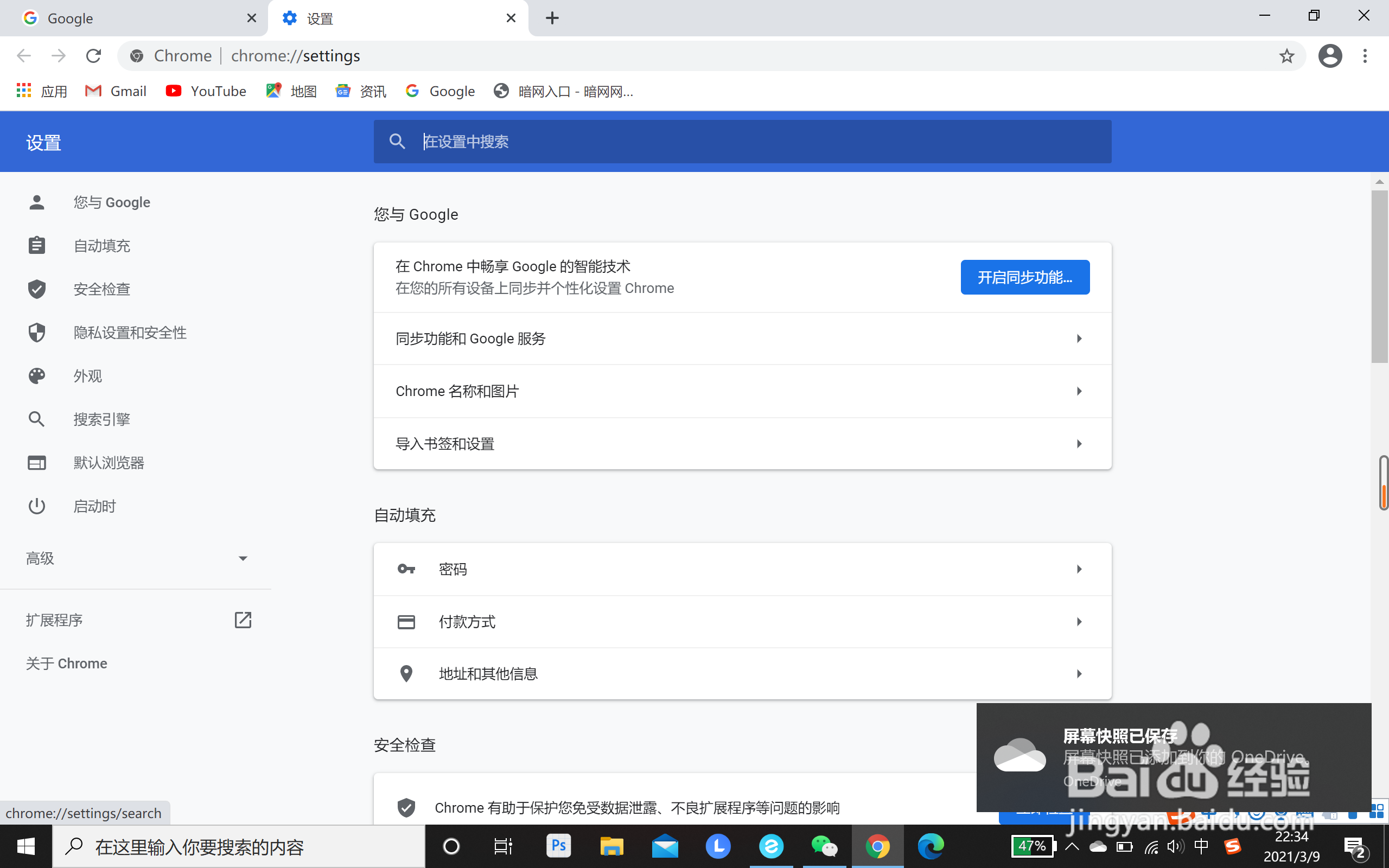
Task: Open the YouTube bookmark
Action: pos(206,91)
